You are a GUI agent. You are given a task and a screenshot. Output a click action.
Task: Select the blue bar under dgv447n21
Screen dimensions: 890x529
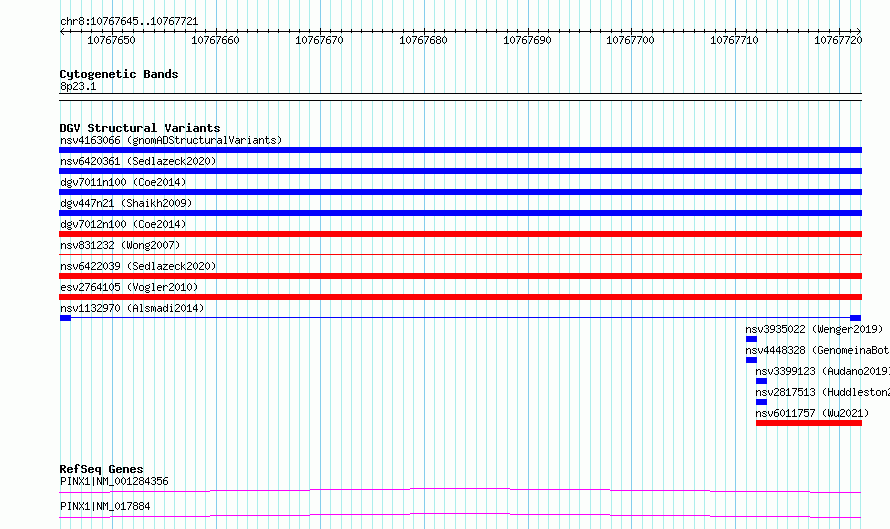(460, 213)
